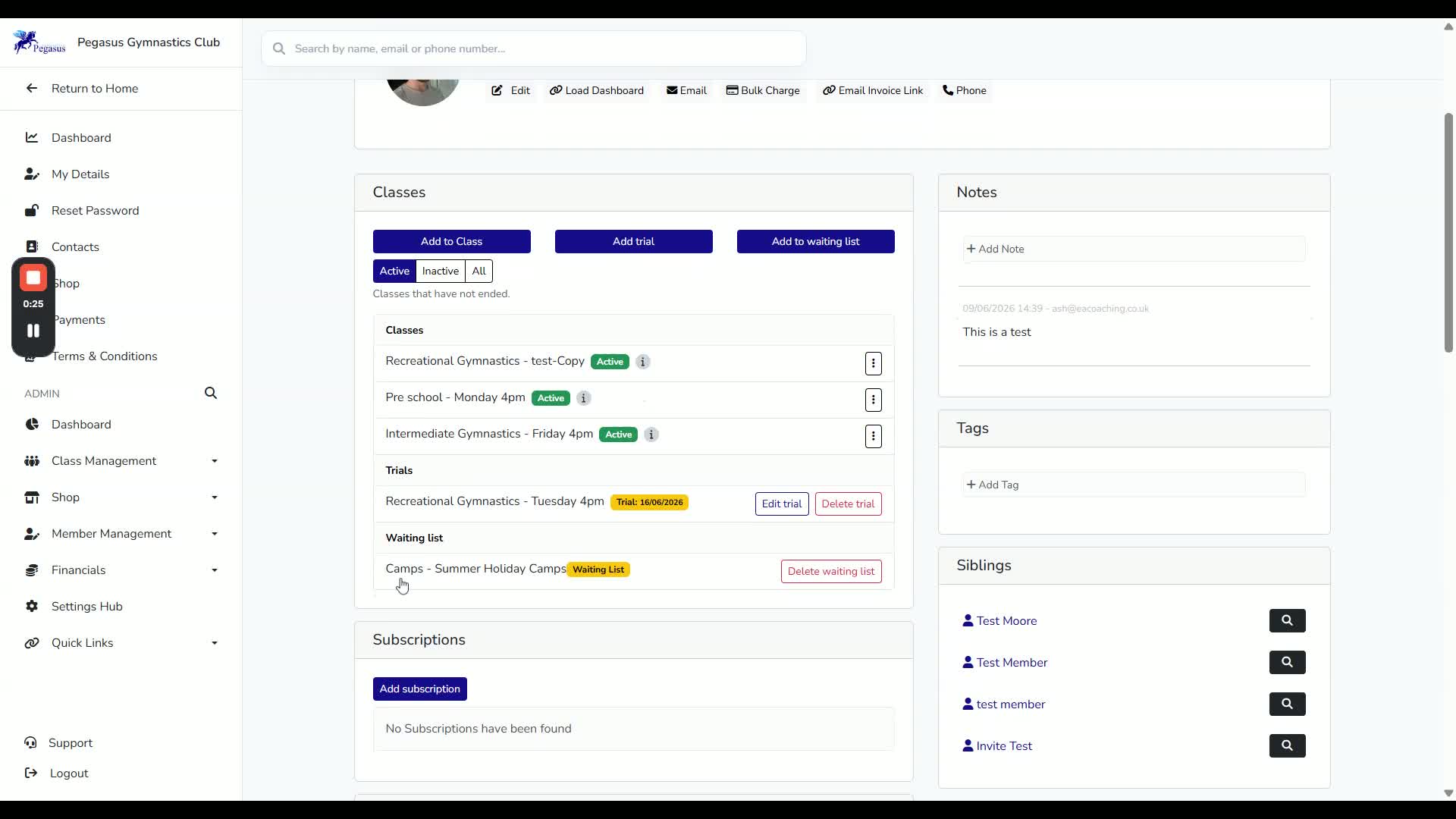
Task: Show Inactive classes filter
Action: coord(440,271)
